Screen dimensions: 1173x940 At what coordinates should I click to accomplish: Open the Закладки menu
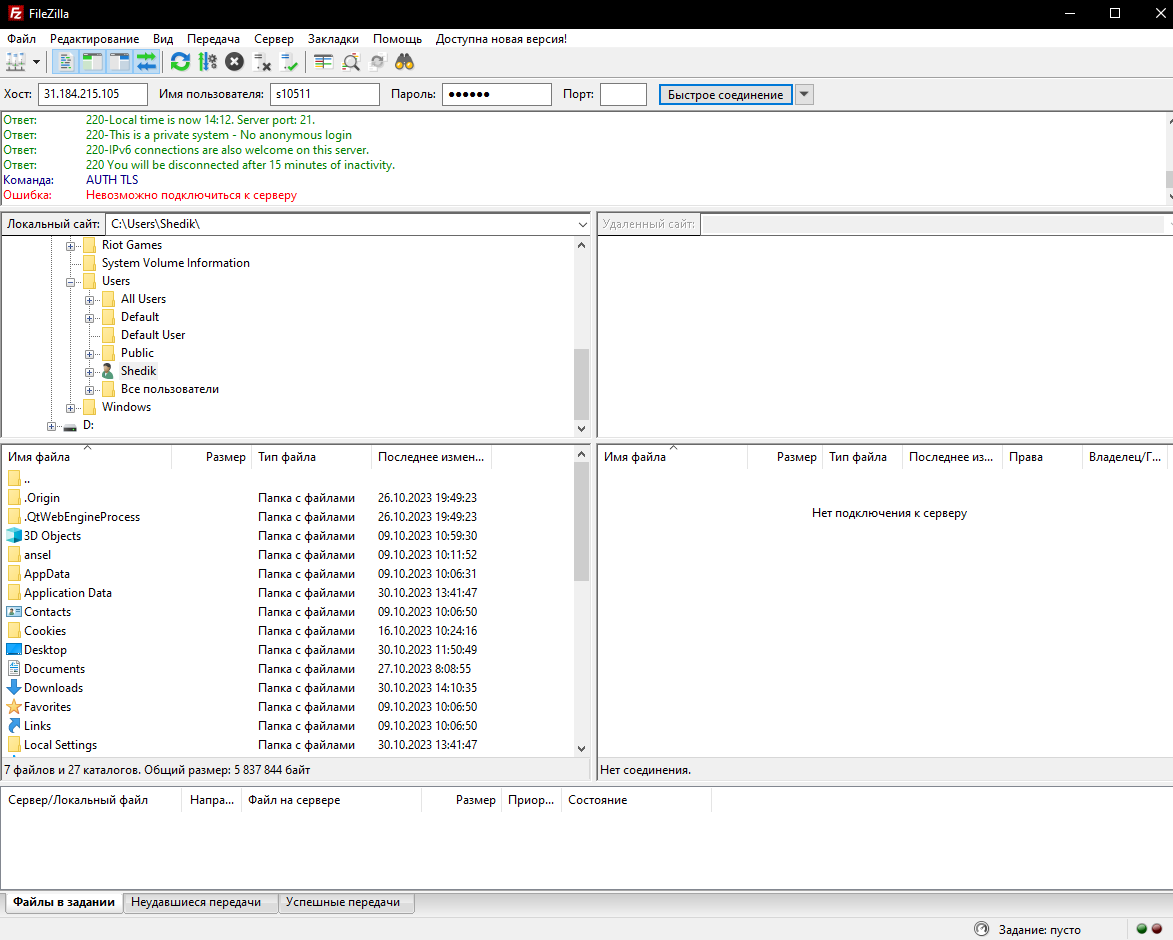pos(333,39)
